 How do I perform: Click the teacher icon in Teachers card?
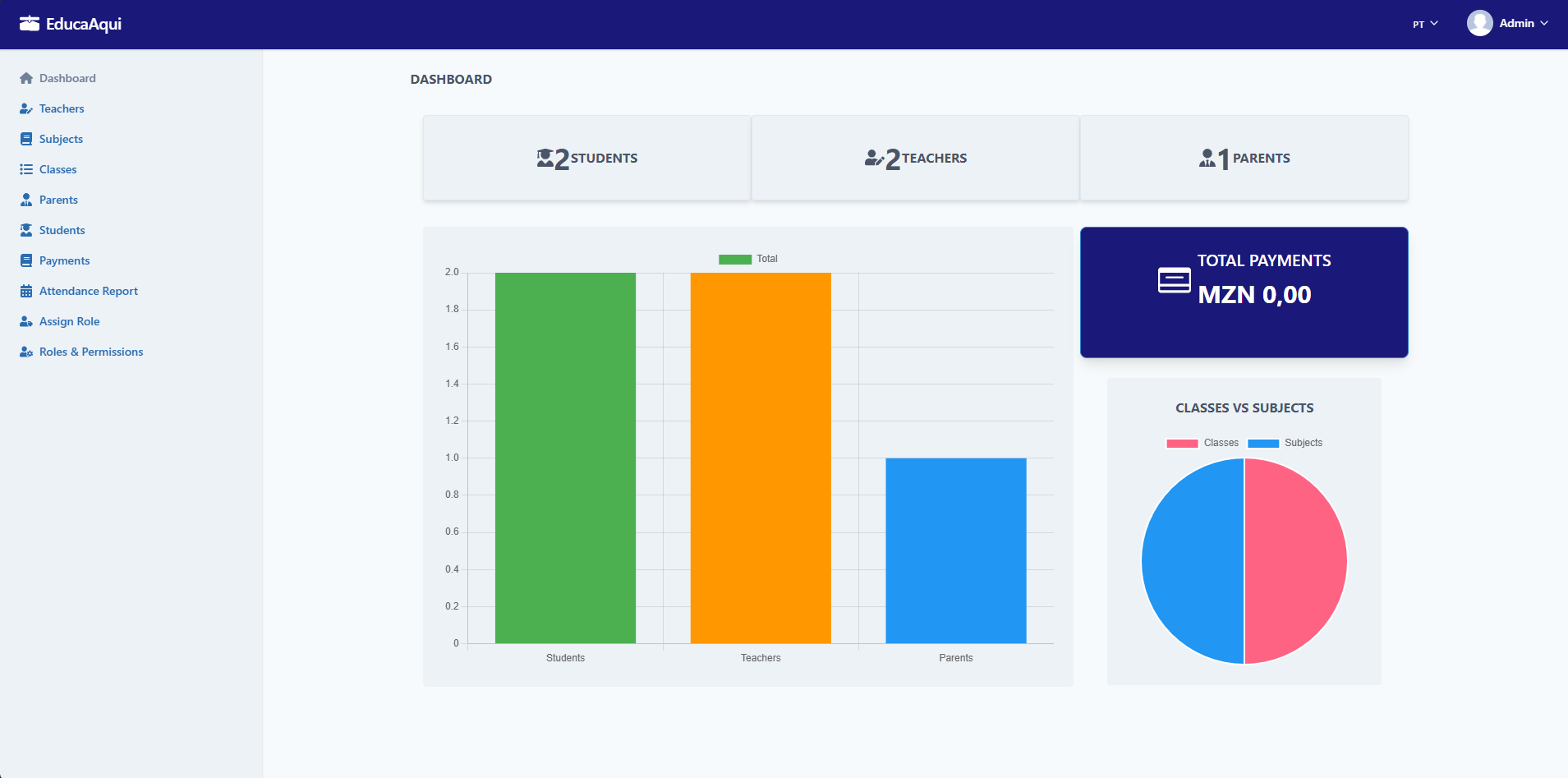874,158
